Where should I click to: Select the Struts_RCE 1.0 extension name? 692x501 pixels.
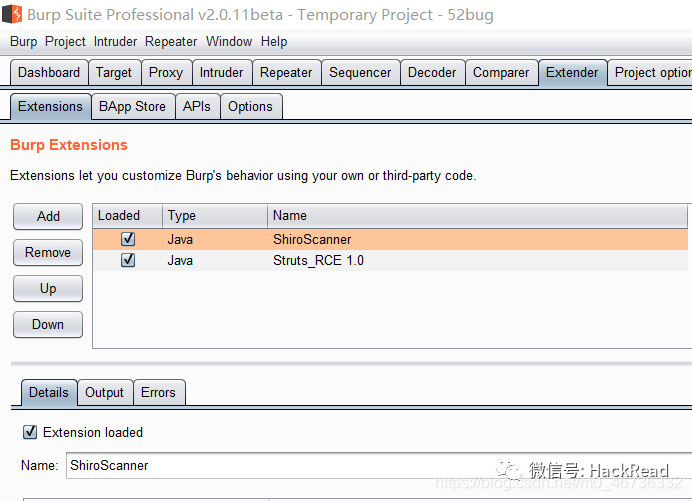click(x=318, y=260)
